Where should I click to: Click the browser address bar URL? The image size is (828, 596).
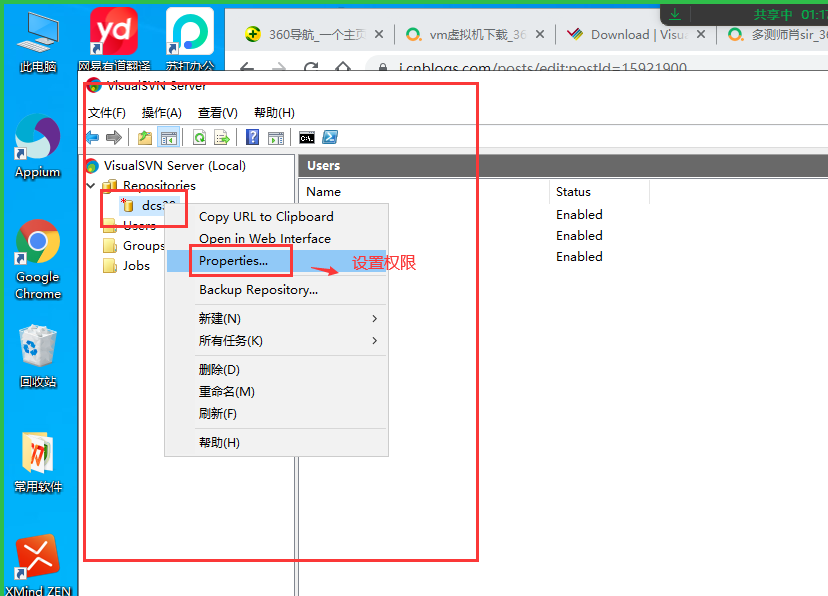(543, 68)
